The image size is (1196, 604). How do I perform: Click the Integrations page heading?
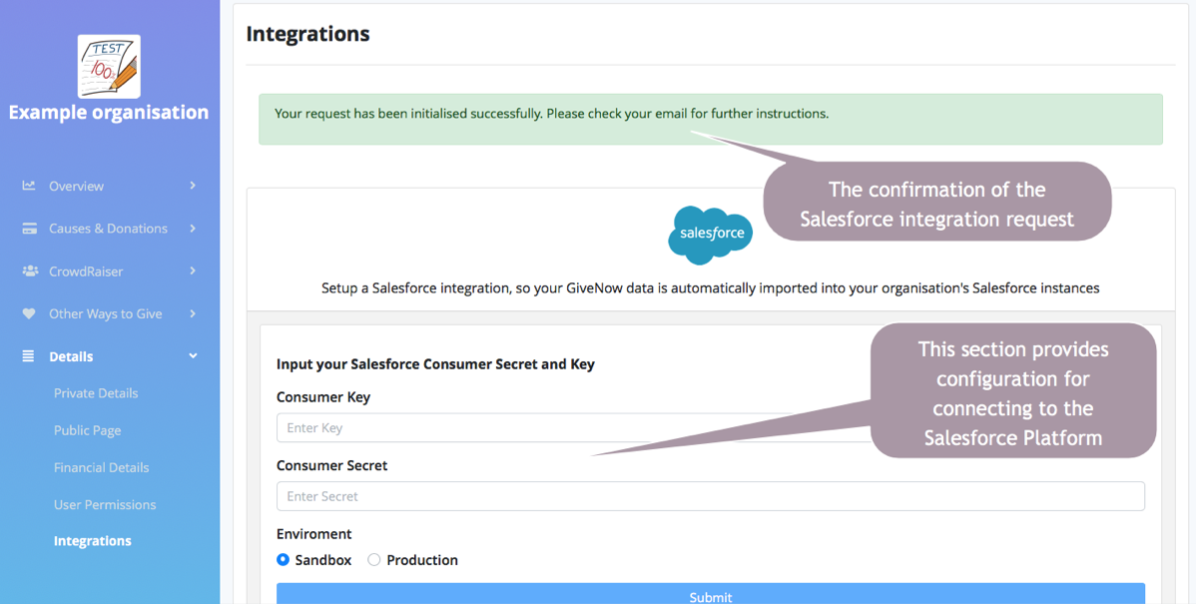(x=308, y=34)
